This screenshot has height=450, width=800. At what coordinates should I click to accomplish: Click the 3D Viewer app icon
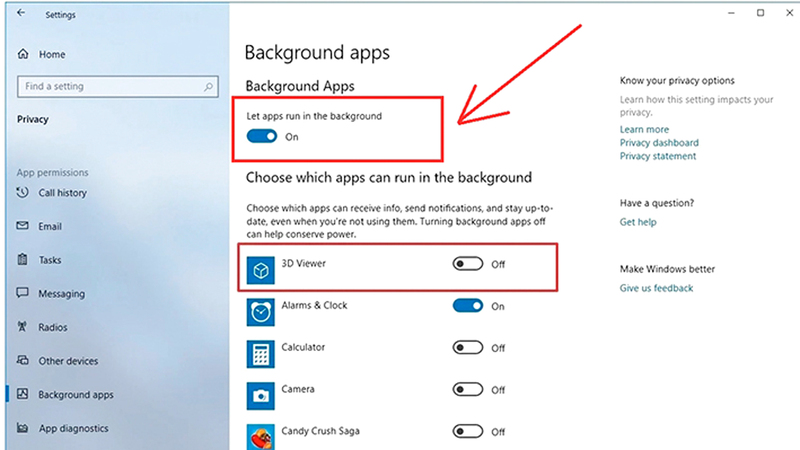[x=259, y=269]
